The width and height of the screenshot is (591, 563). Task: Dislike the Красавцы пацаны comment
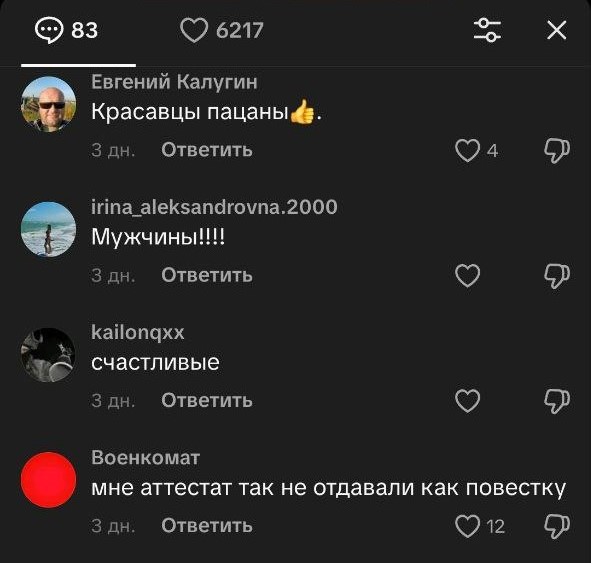(557, 150)
